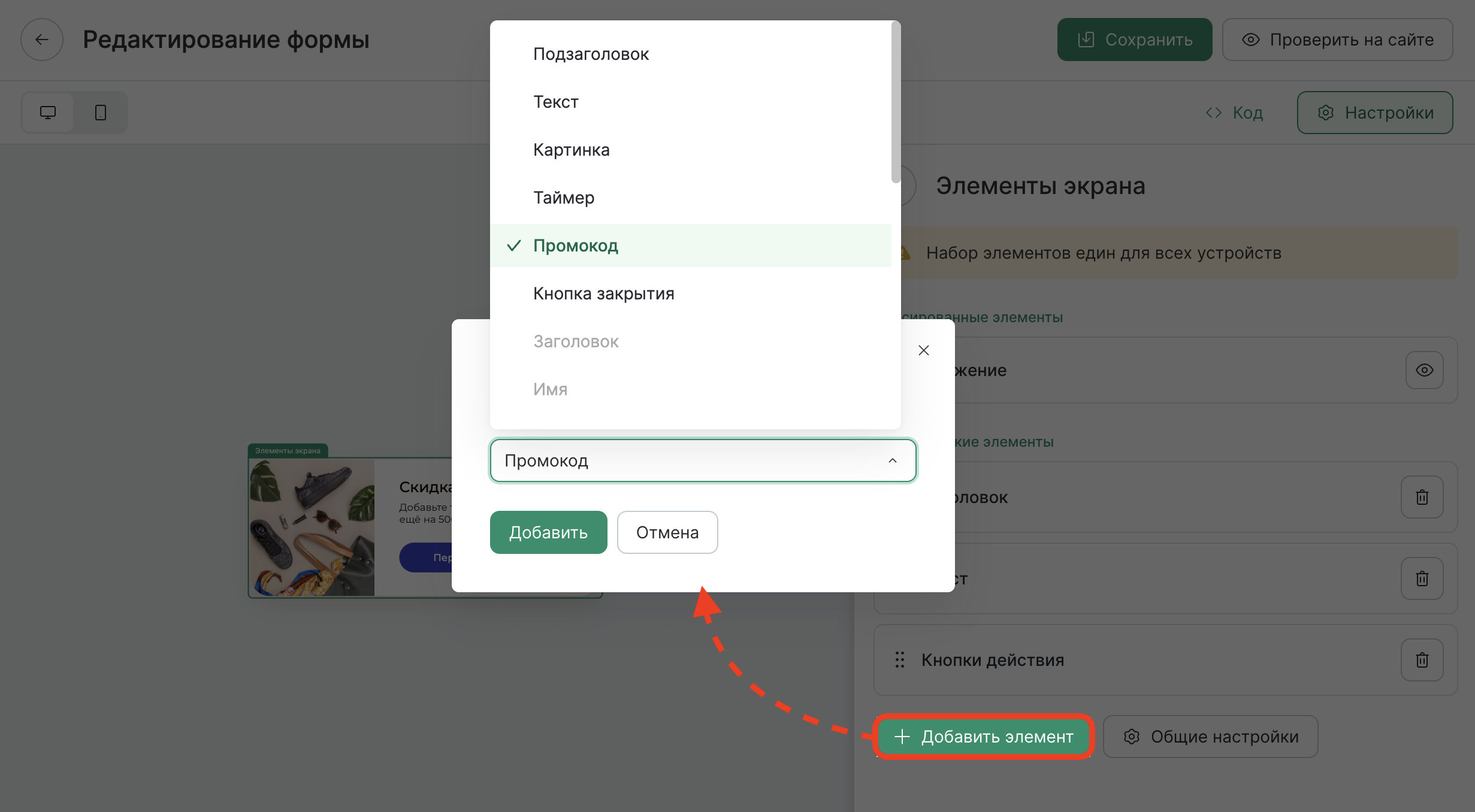Delete the Кнопки действия element
The height and width of the screenshot is (812, 1475).
[1422, 660]
